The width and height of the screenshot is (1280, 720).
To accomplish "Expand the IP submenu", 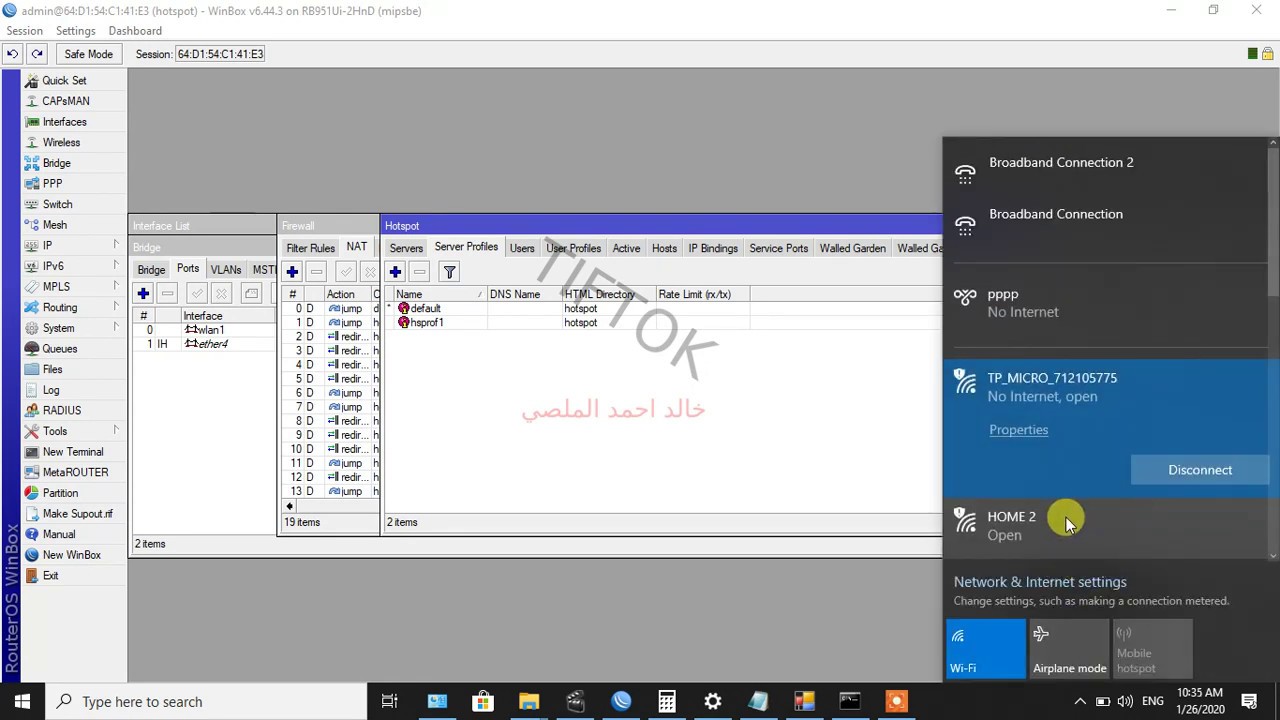I will [x=70, y=245].
